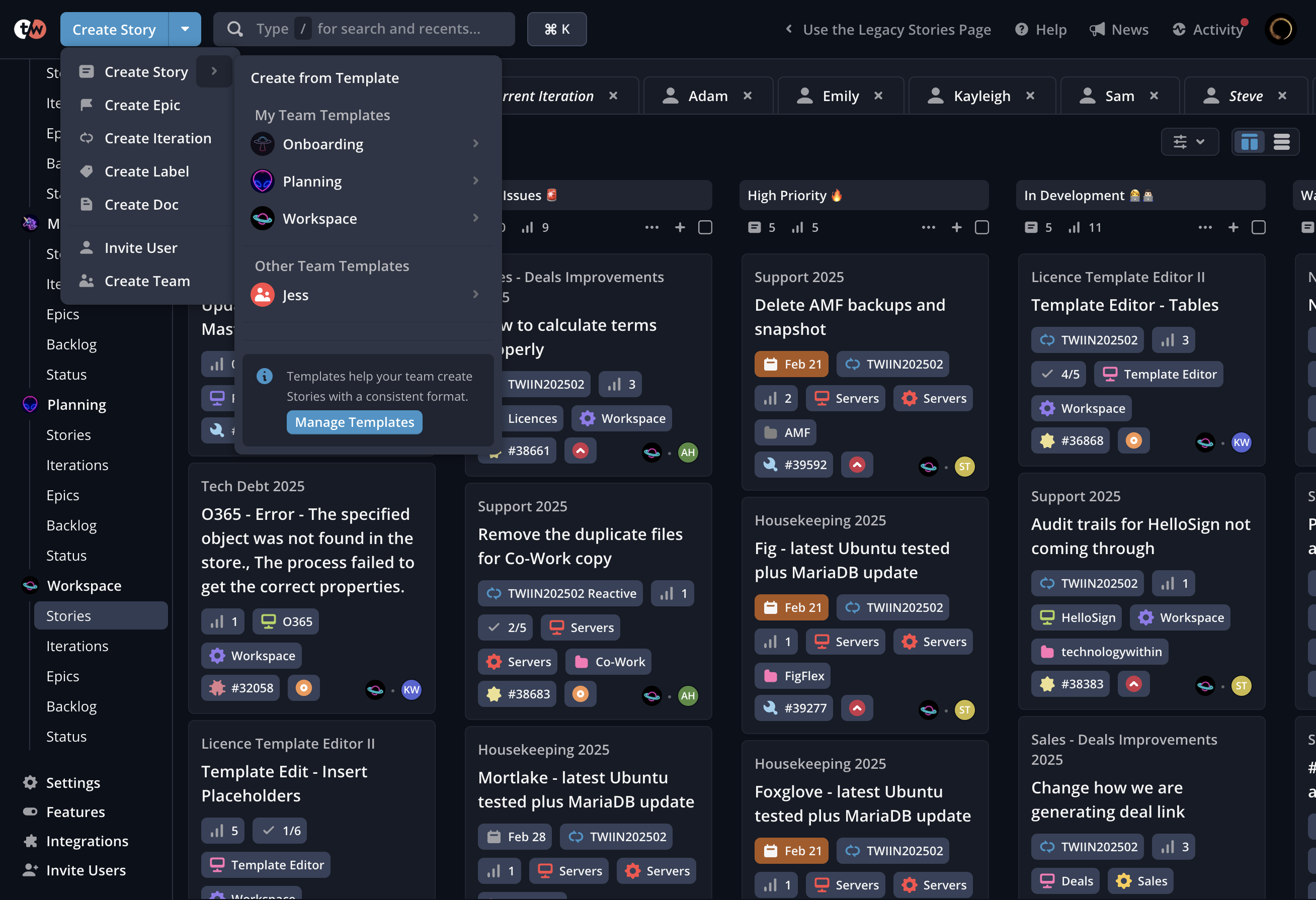Switch to column board view

tap(1249, 141)
